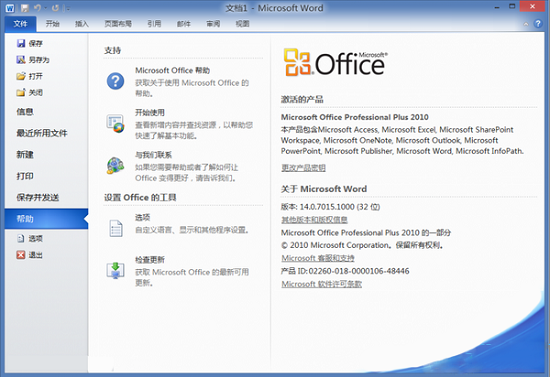Open the Customize Quick Access Toolbar dropdown
Screen dimensions: 550x377
68,8
